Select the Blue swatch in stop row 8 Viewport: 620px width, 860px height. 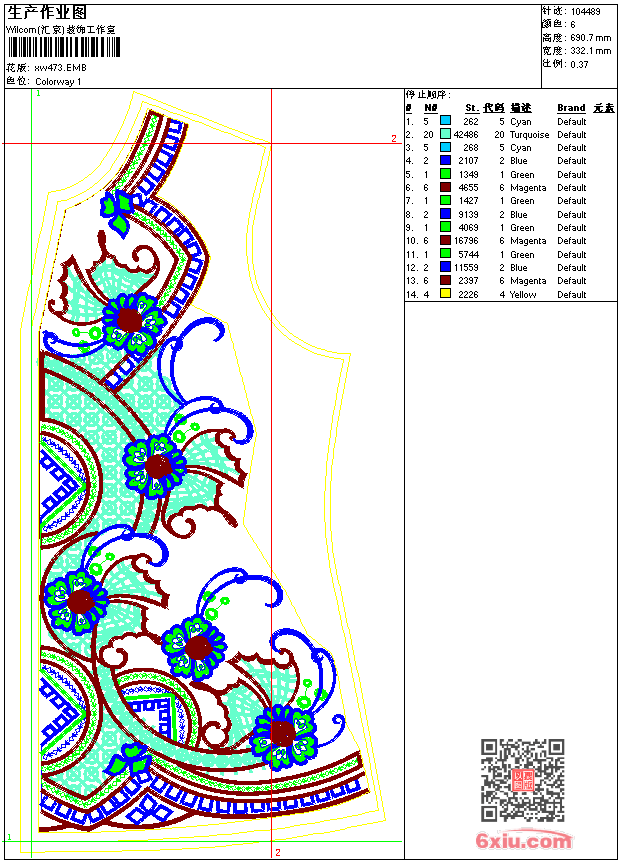pos(445,214)
